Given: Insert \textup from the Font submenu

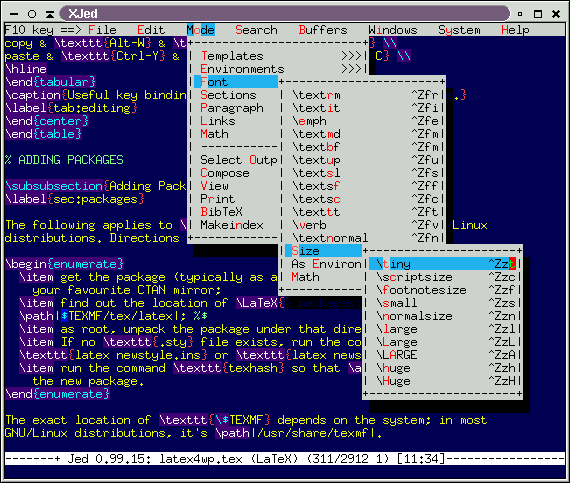Looking at the screenshot, I should (x=363, y=160).
